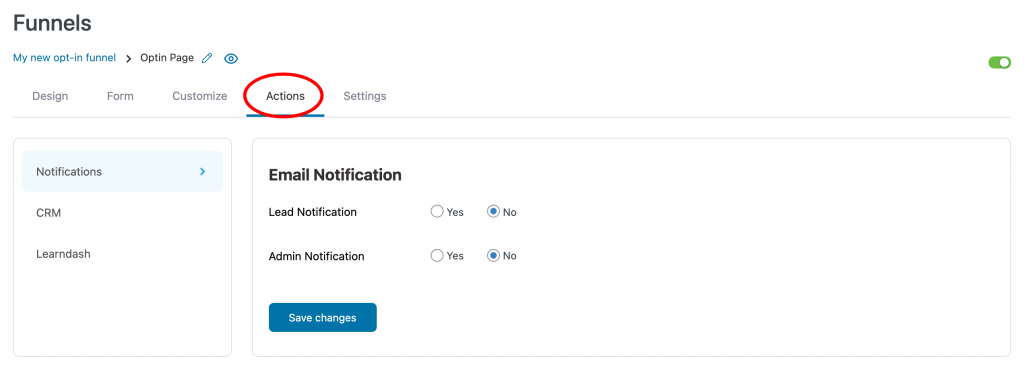The image size is (1024, 373).
Task: Open the Design tab
Action: (50, 96)
